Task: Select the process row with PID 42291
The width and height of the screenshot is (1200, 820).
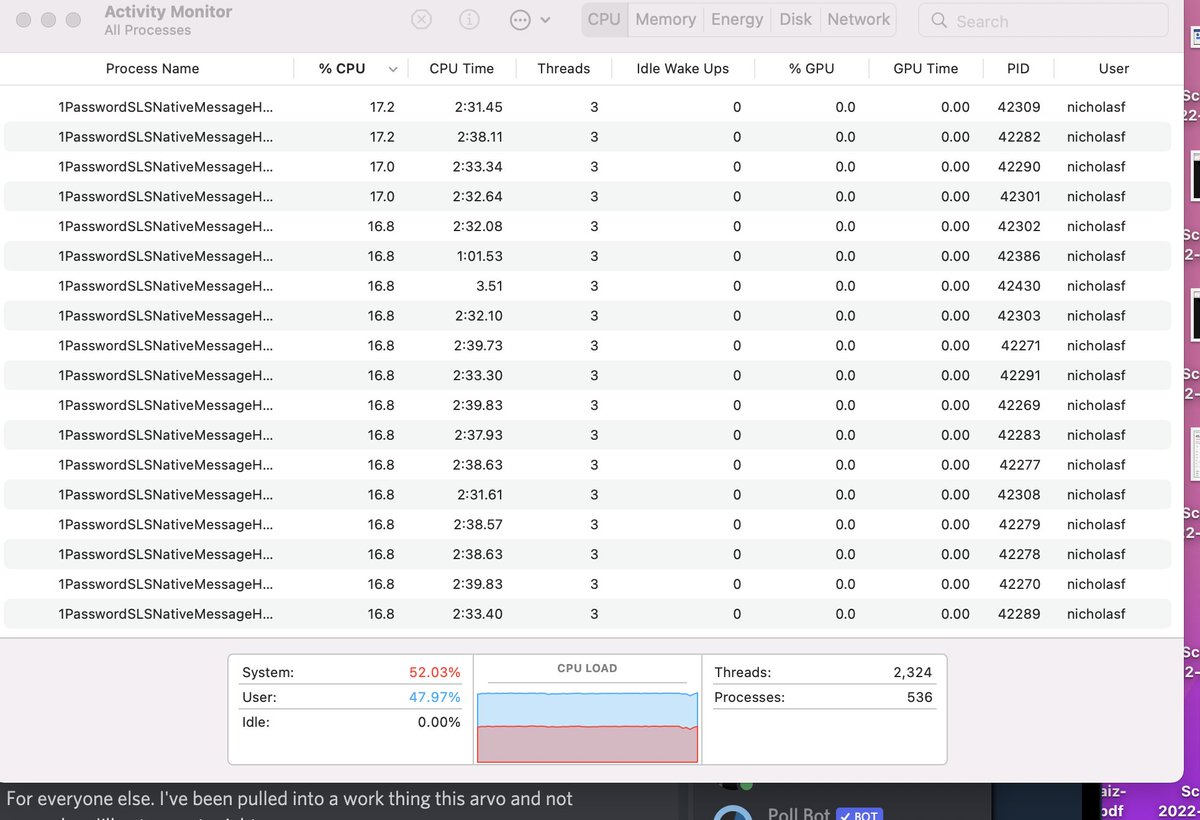Action: (587, 375)
